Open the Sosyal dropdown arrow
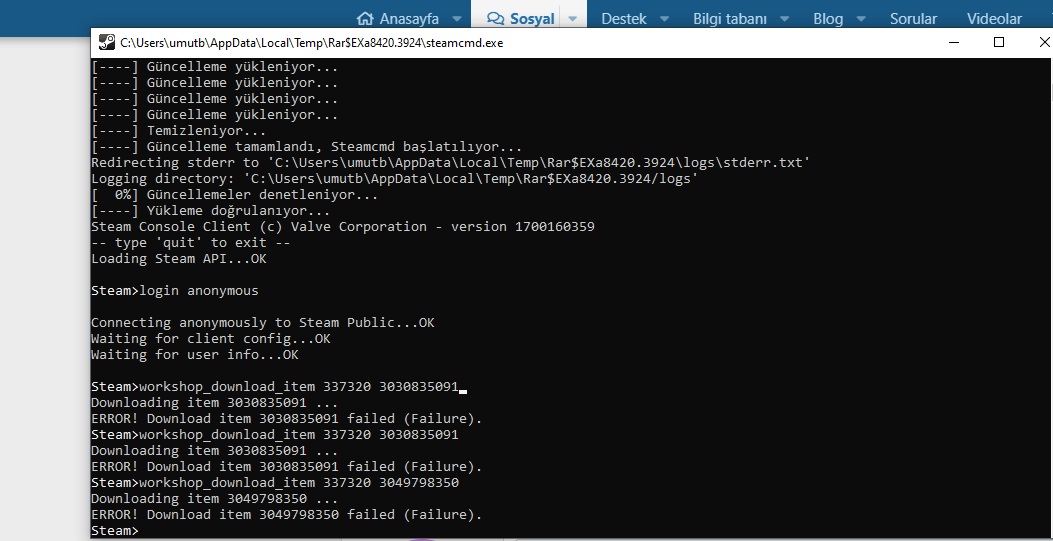Screen dimensions: 1053x541 click(x=572, y=19)
